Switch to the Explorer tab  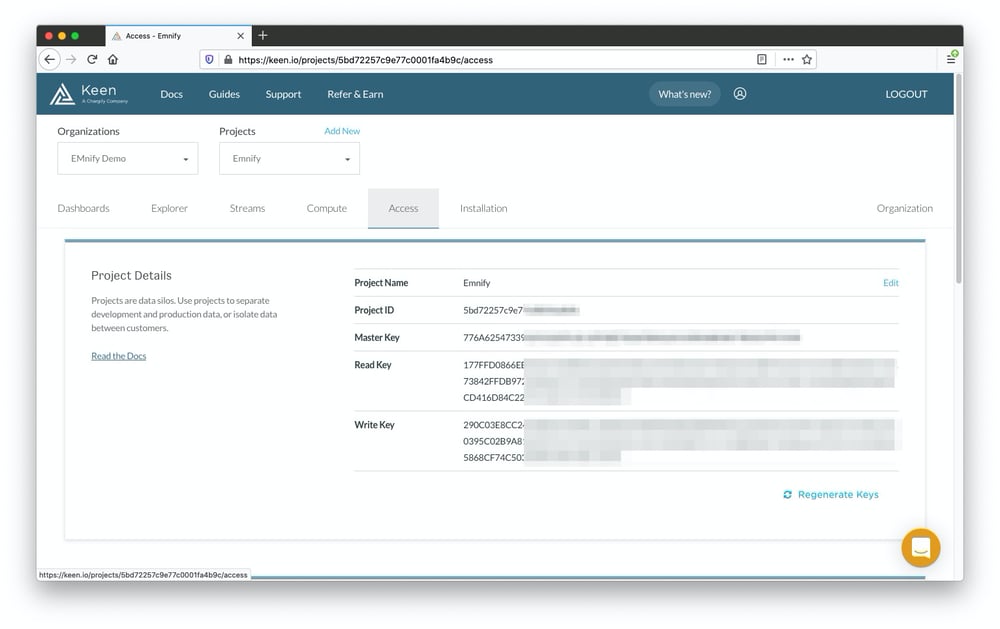pyautogui.click(x=170, y=208)
